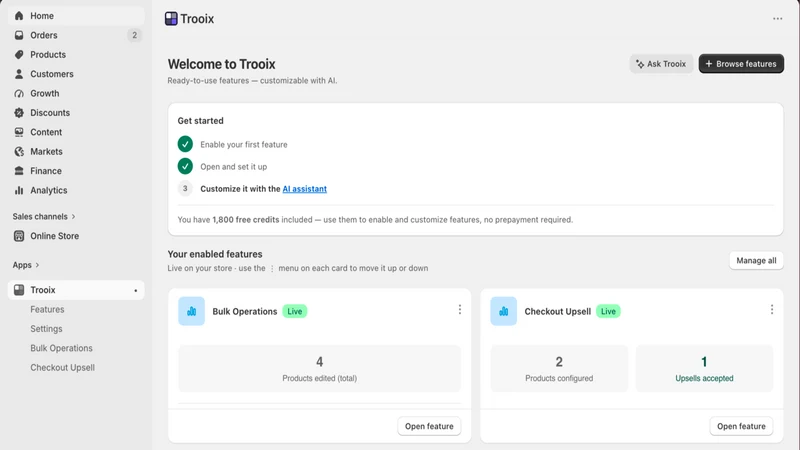Open the Customers sidebar item
Image resolution: width=800 pixels, height=450 pixels.
pyautogui.click(x=76, y=74)
